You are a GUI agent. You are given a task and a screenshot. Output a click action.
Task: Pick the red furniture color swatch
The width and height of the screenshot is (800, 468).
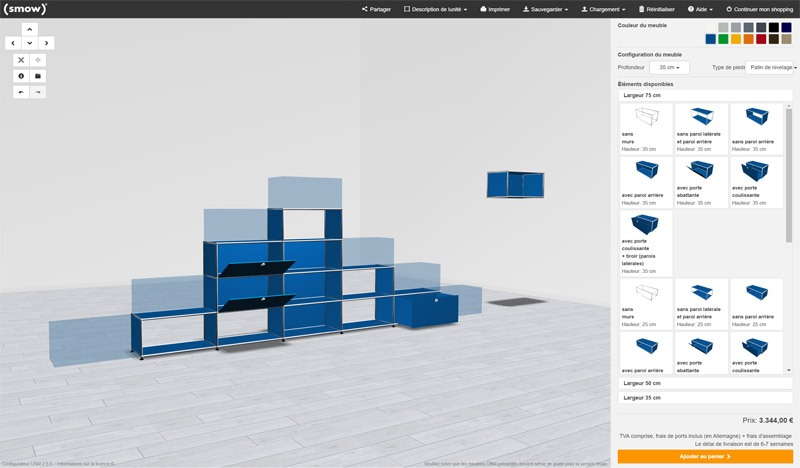tap(761, 39)
